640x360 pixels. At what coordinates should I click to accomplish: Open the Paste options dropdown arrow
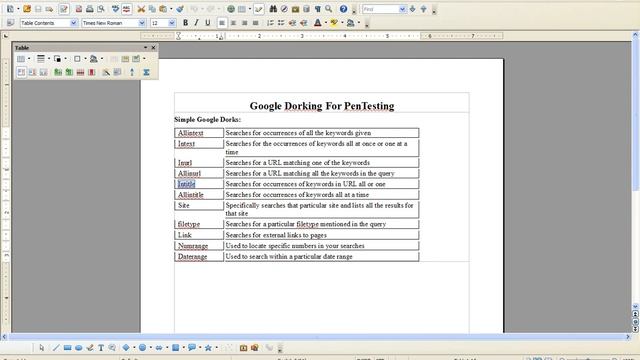click(x=171, y=9)
